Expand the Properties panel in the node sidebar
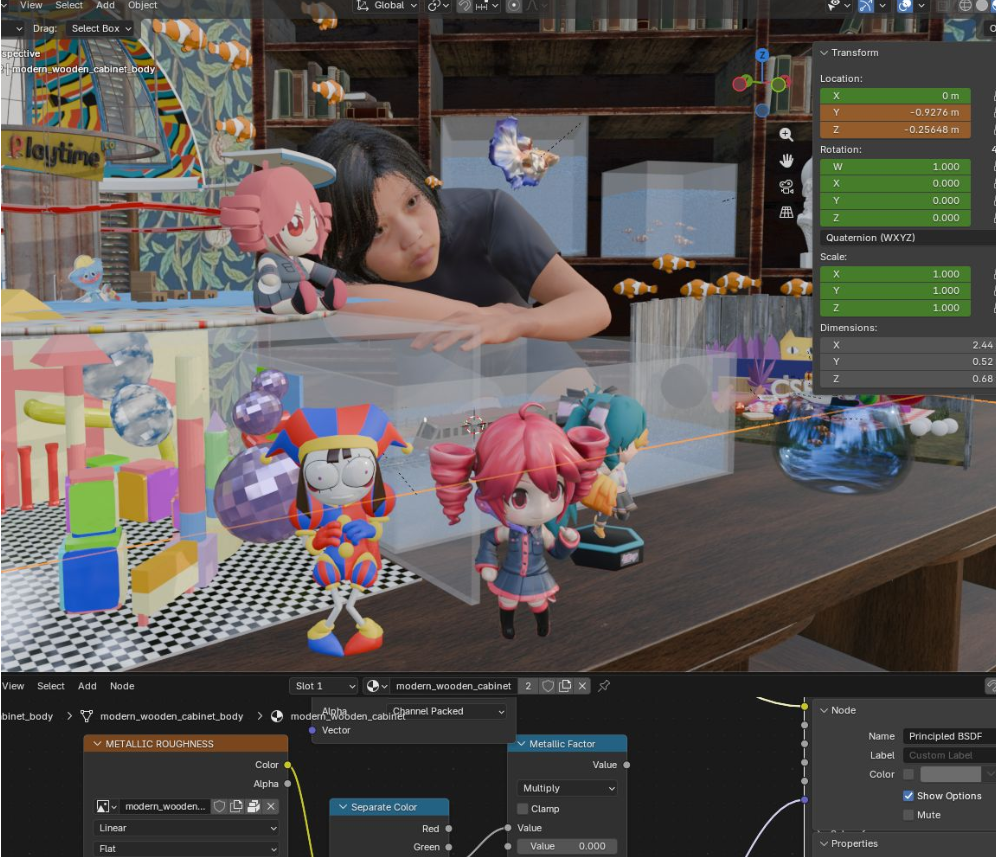Viewport: 996px width, 857px height. tap(824, 844)
